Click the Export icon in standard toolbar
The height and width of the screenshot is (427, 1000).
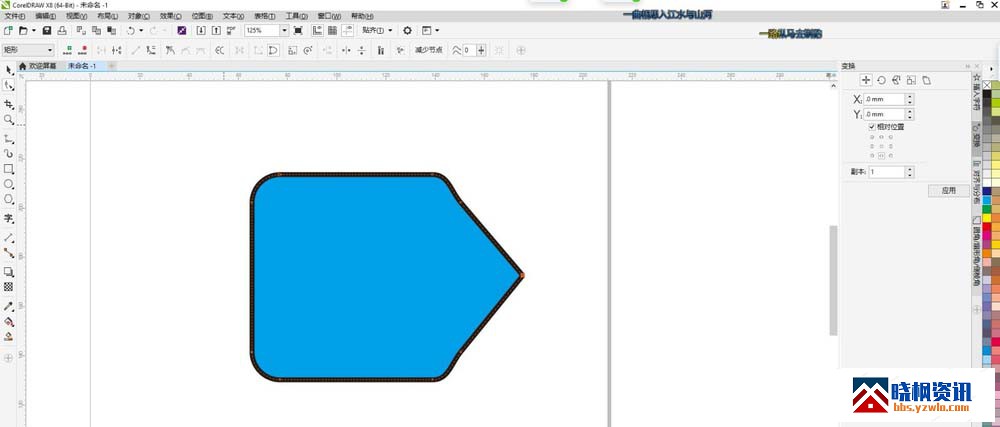coord(216,30)
